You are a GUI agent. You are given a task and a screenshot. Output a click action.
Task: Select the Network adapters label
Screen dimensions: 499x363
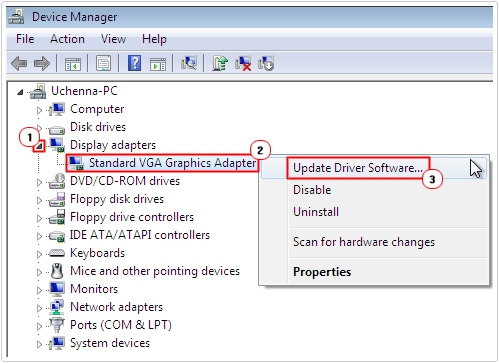tap(116, 307)
